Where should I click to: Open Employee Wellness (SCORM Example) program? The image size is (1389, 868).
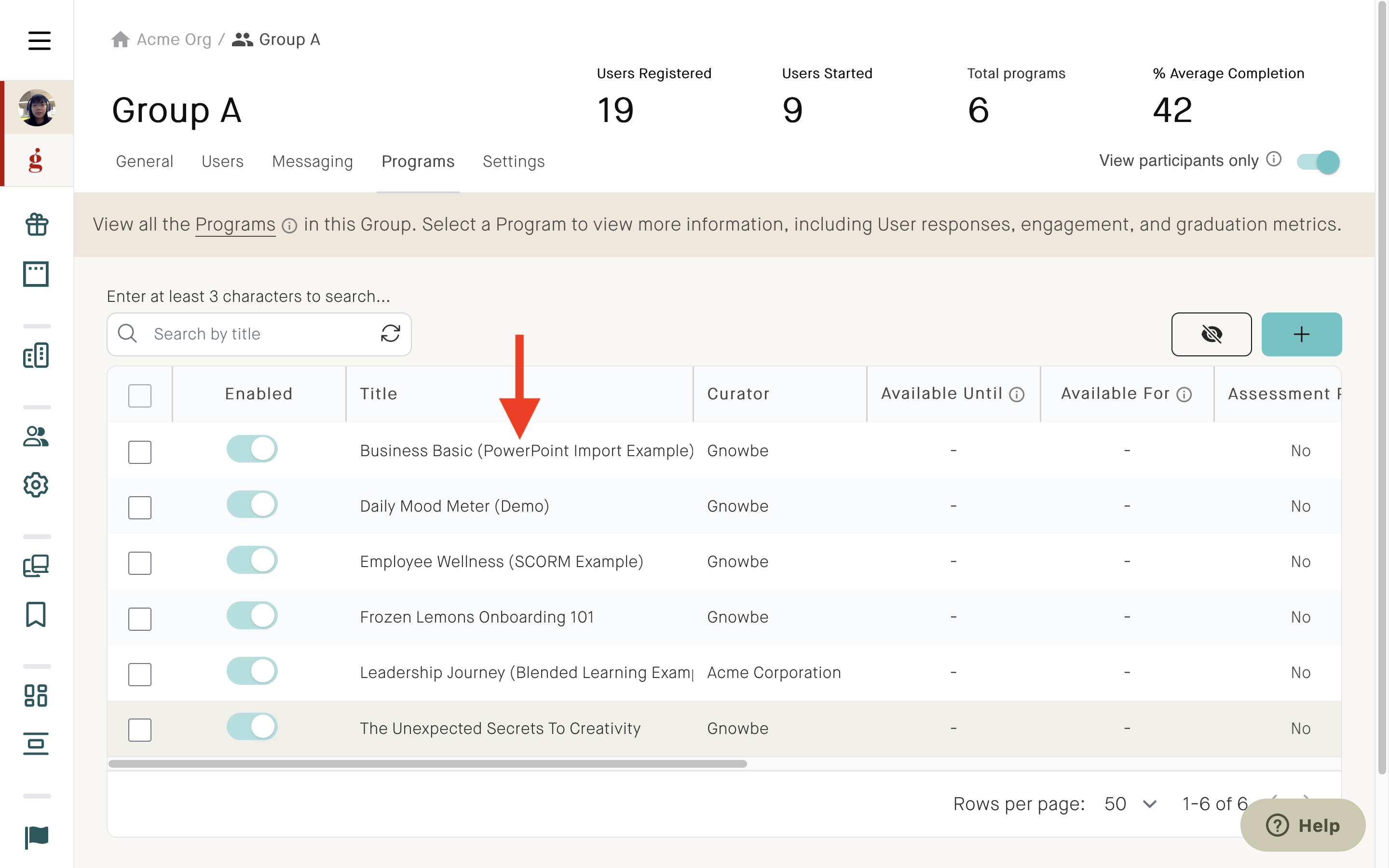click(x=502, y=561)
